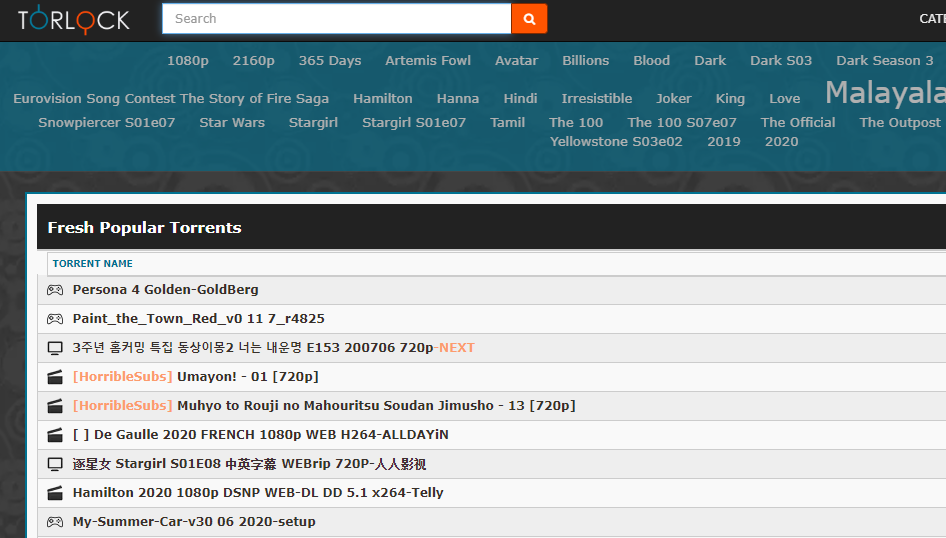Click the Yellowstone S03e02 tag
This screenshot has width=946, height=538.
616,142
